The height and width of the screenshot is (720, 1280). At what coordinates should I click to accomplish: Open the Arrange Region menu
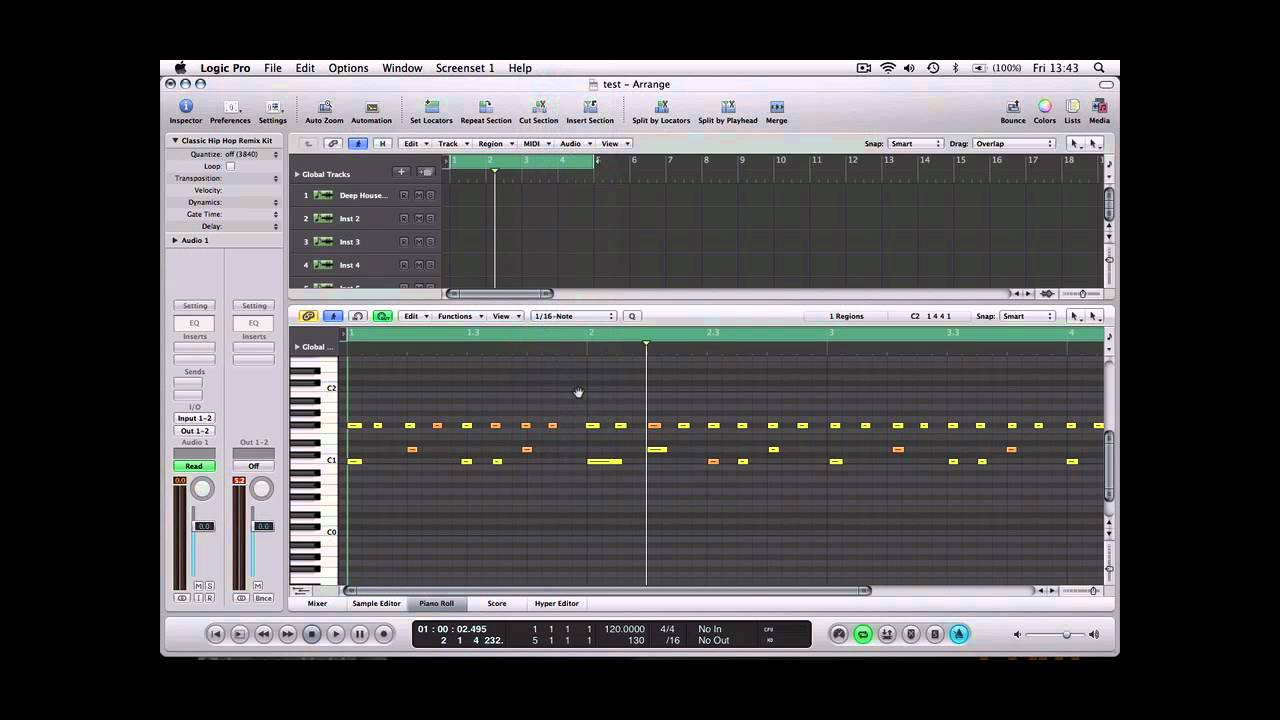[x=495, y=144]
